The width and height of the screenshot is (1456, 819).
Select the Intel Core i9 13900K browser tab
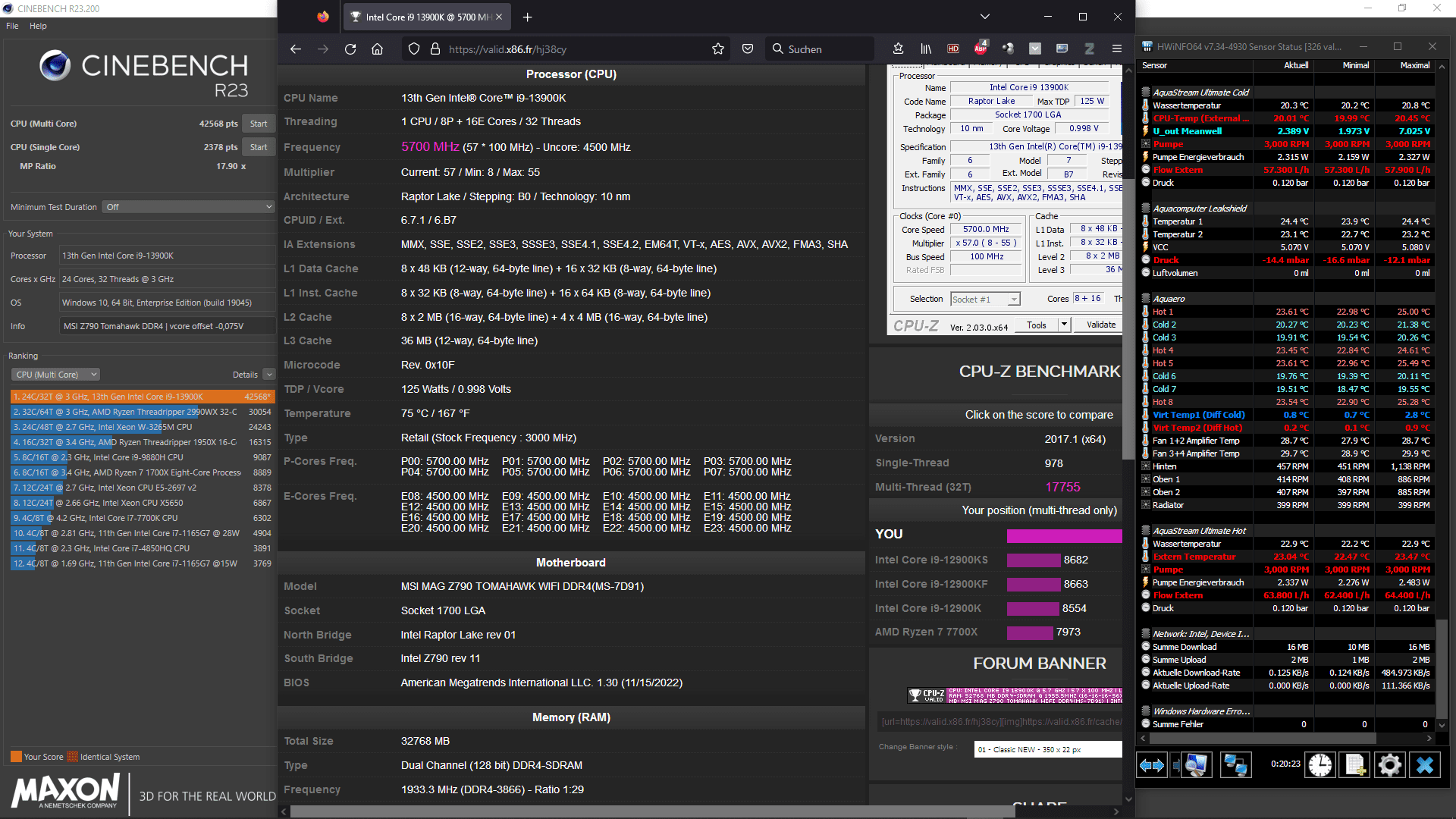click(426, 17)
